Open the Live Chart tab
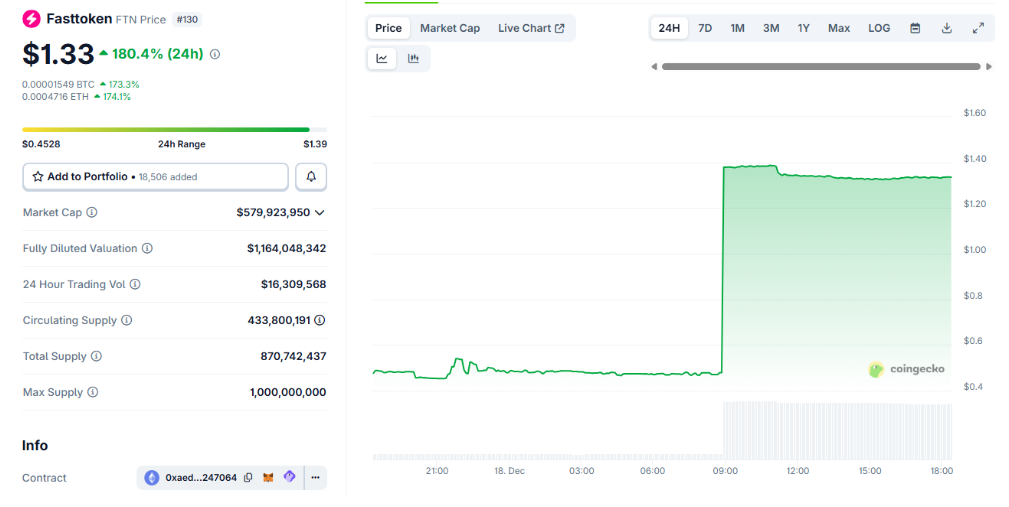 (x=531, y=28)
